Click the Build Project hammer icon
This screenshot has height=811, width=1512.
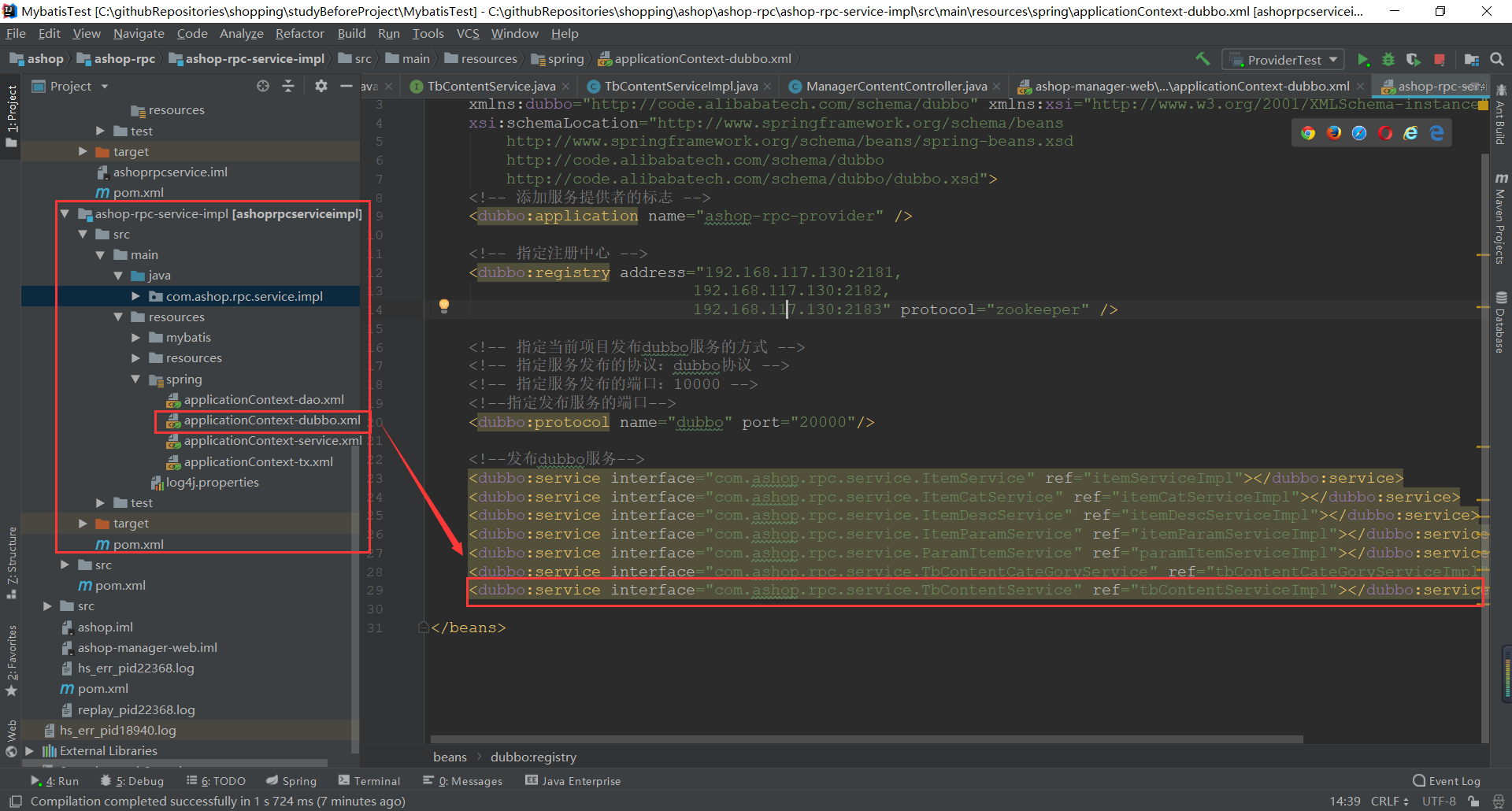point(1203,59)
